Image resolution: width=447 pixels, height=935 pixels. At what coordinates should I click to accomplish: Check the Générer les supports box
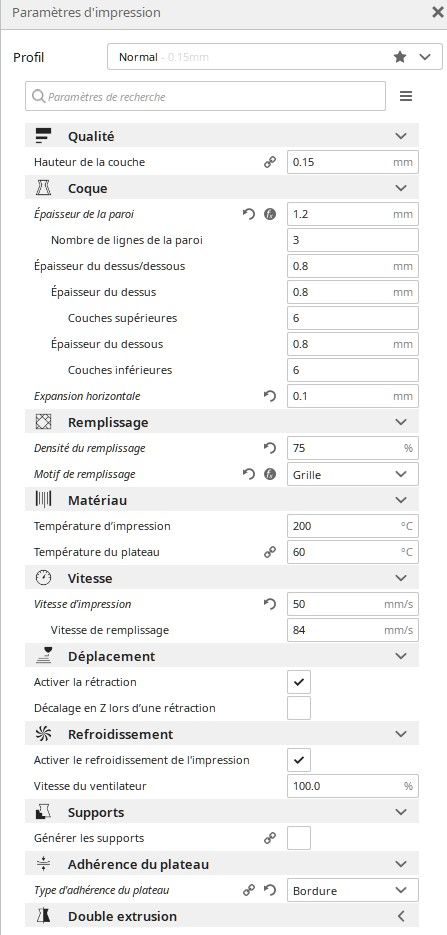[x=299, y=838]
